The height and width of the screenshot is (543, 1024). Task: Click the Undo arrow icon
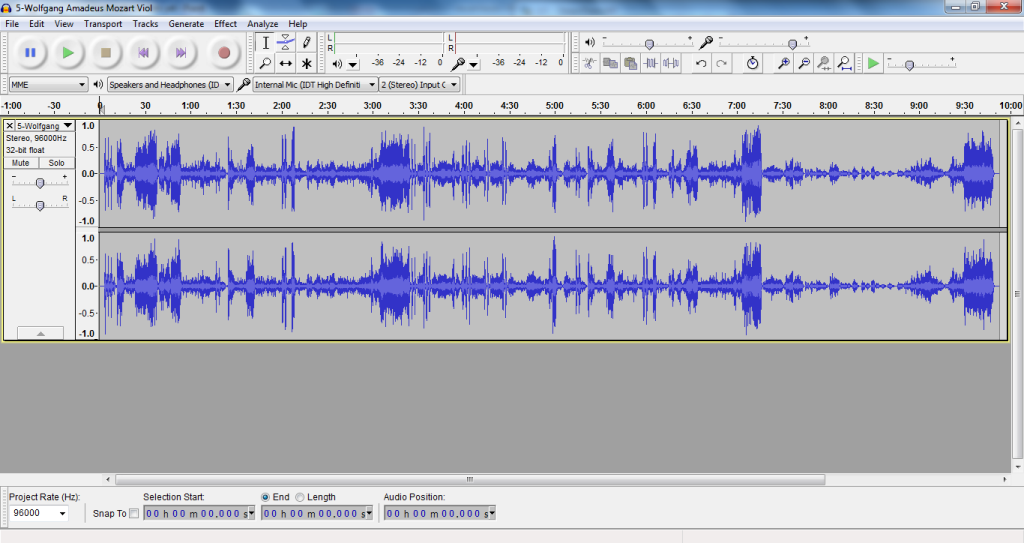click(701, 63)
